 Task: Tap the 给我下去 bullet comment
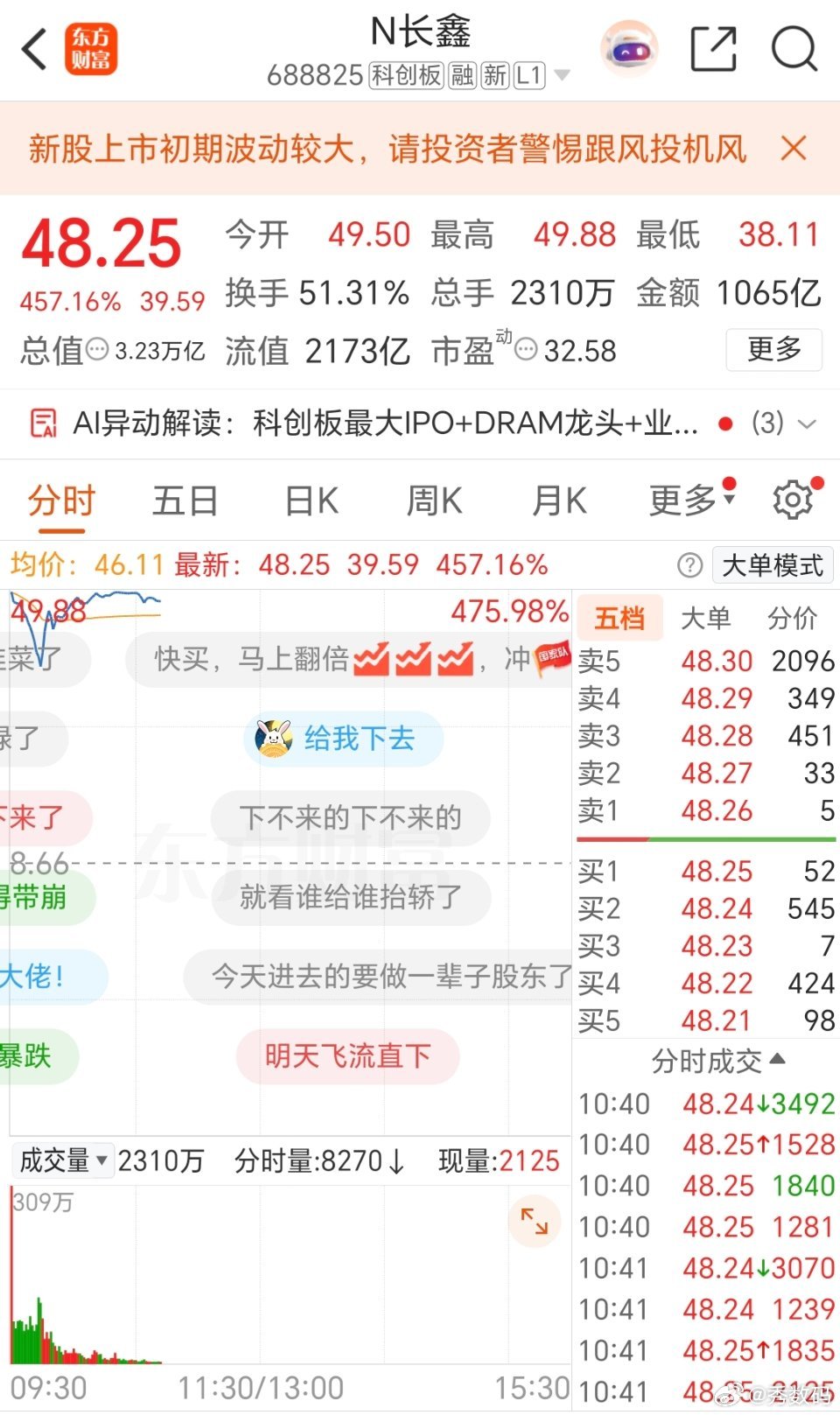point(344,739)
